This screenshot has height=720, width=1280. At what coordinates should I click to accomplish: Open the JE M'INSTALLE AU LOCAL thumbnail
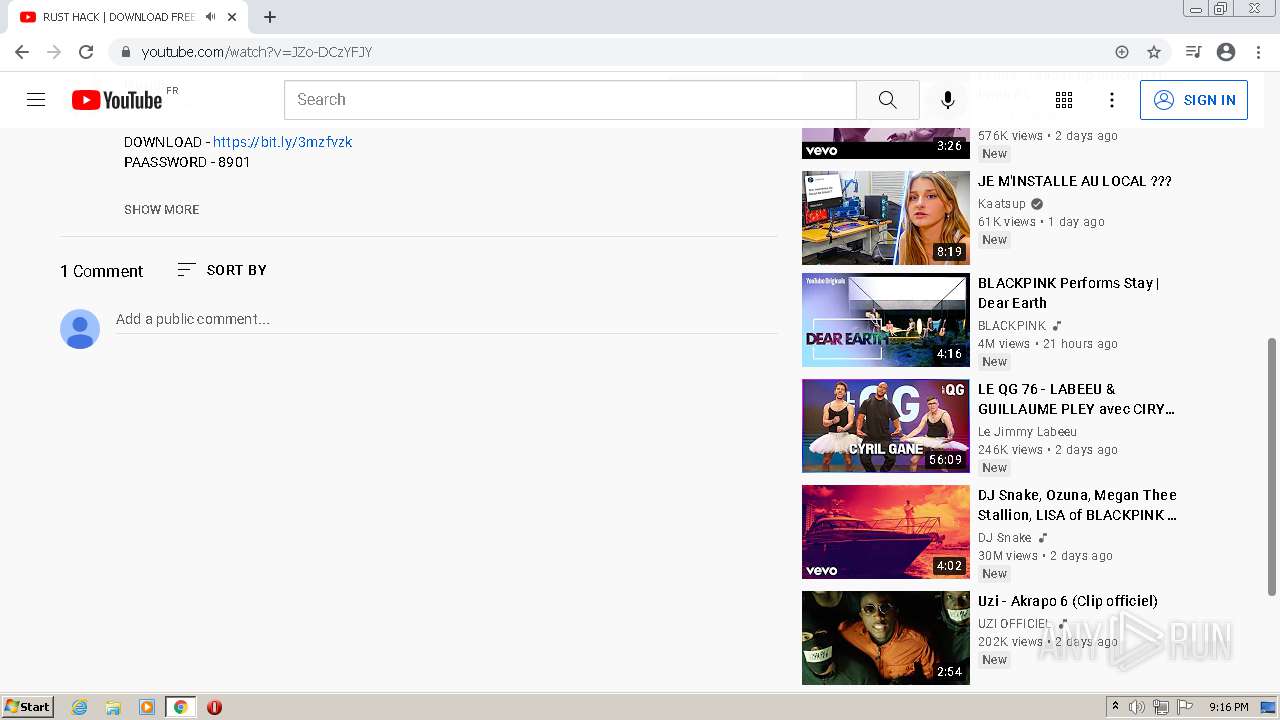pyautogui.click(x=886, y=218)
